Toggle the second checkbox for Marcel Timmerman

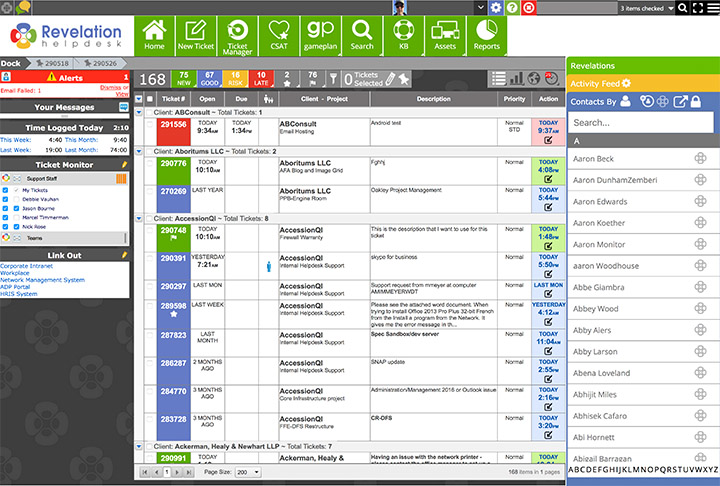point(17,218)
